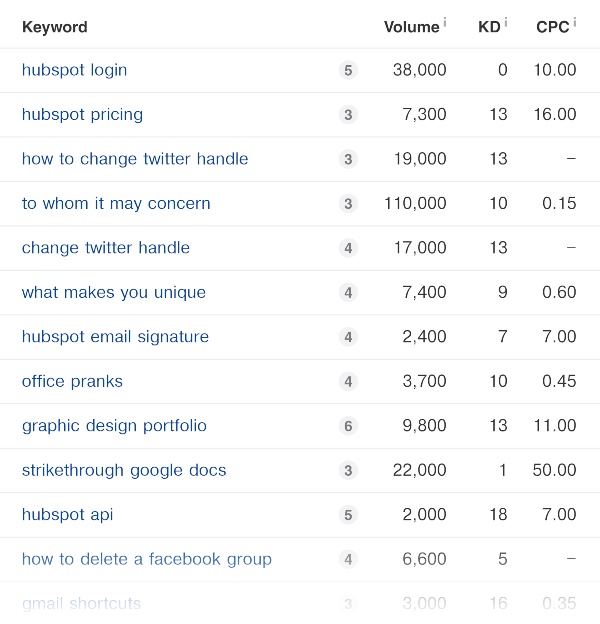Click the badge 4 beside office pranks
Viewport: 600px width, 624px height.
(x=348, y=382)
